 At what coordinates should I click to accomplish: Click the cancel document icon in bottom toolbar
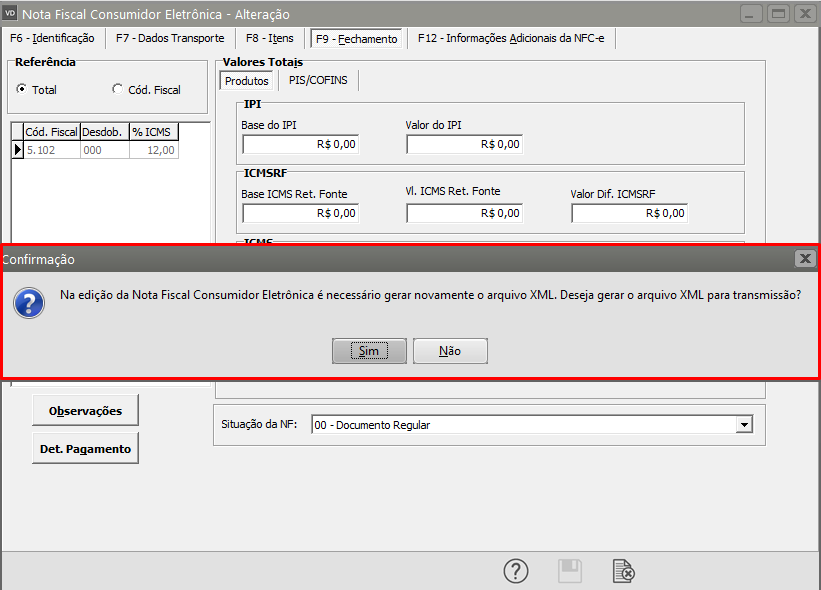(624, 571)
